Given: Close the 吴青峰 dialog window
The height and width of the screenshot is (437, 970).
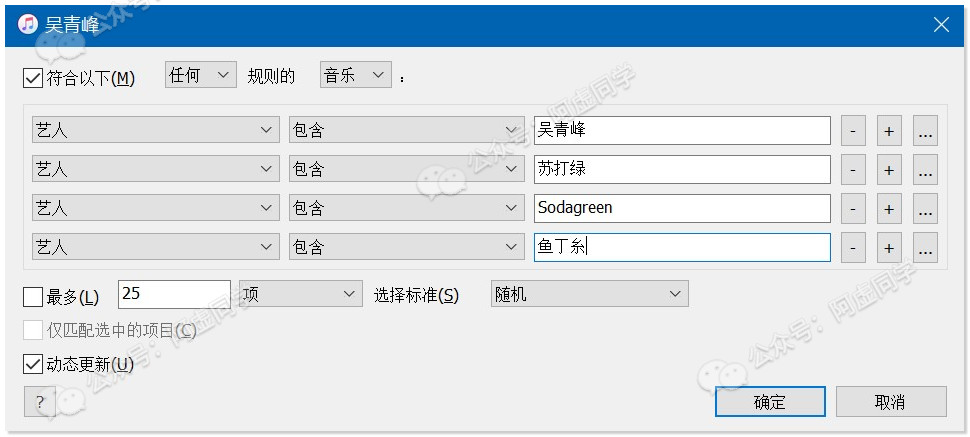Looking at the screenshot, I should [x=941, y=25].
